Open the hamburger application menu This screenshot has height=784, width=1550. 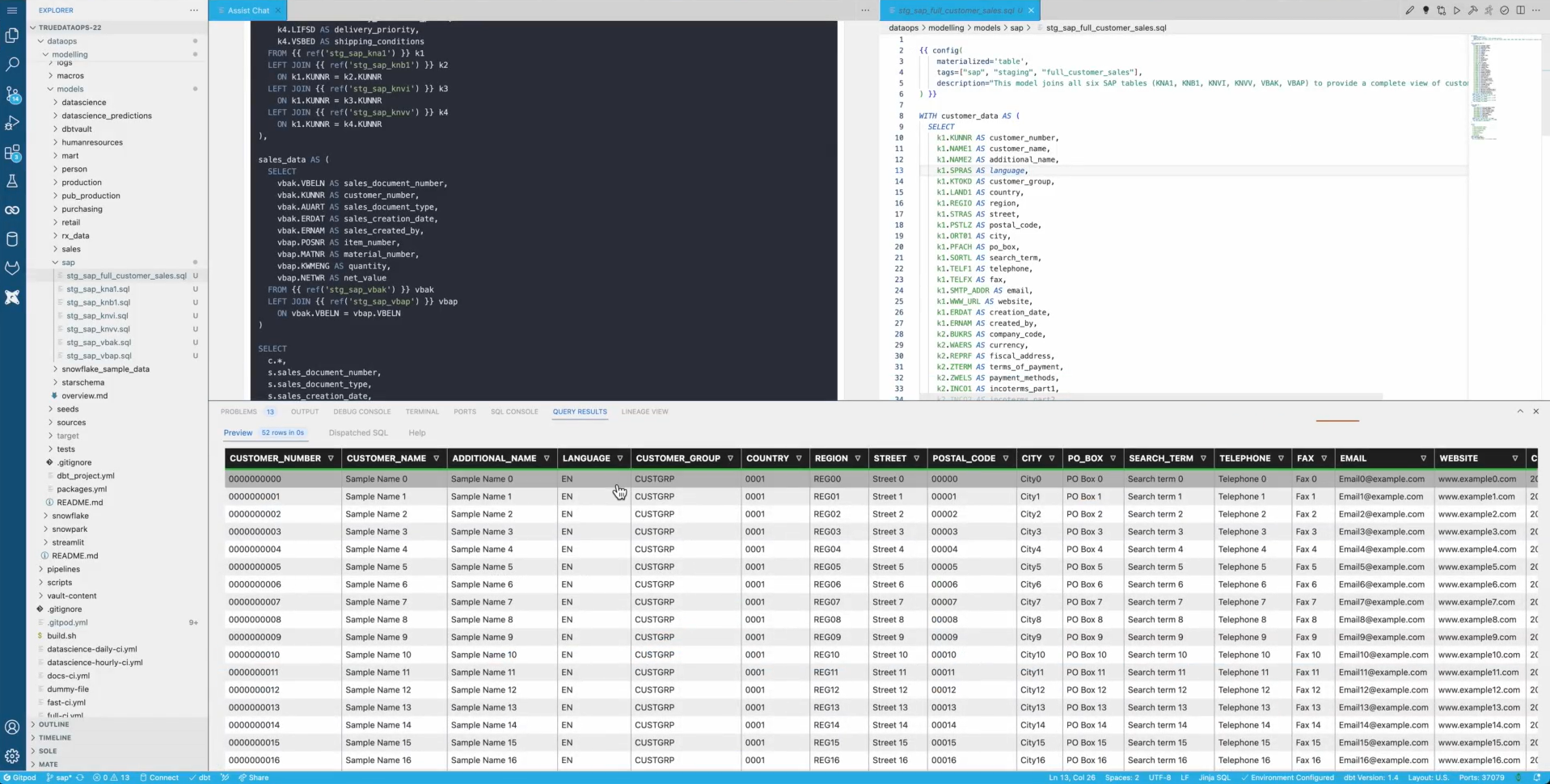point(12,11)
